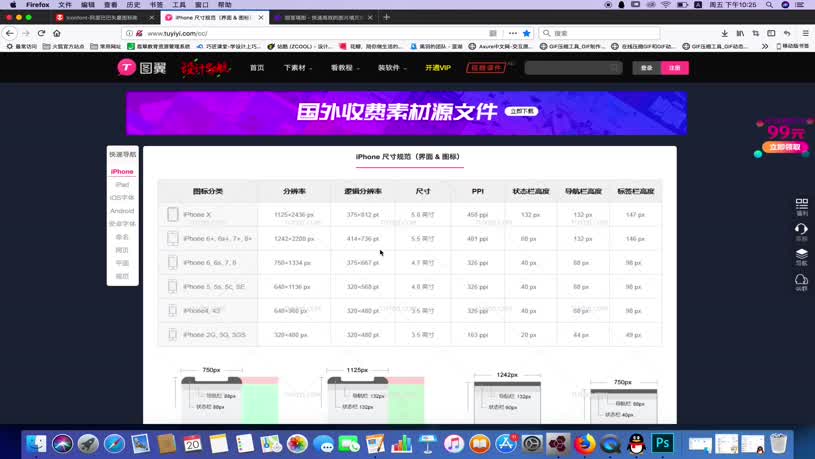
Task: Click the iPhone 5, 5s, 5c, SE row label
Action: click(x=214, y=286)
